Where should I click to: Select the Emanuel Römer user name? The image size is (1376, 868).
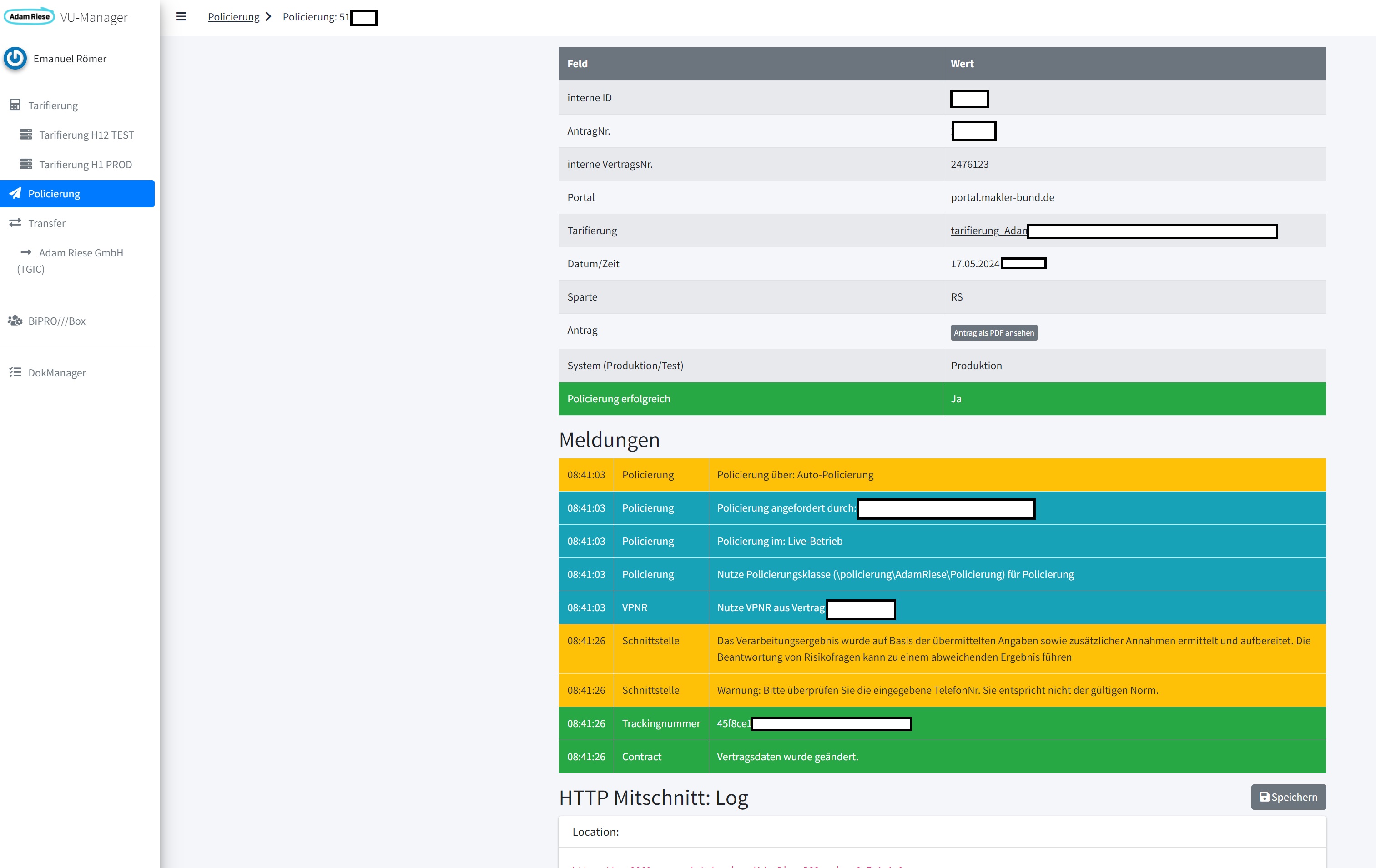click(x=70, y=58)
